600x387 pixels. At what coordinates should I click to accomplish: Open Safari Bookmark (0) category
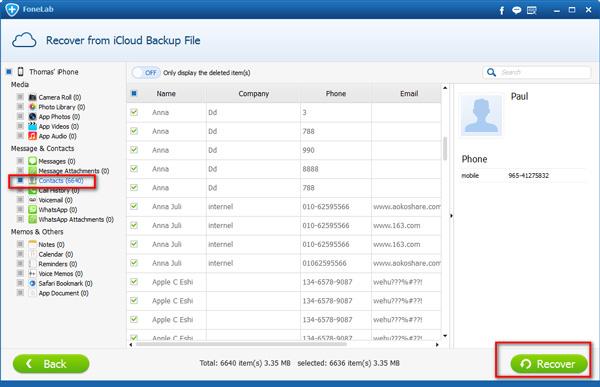coord(65,283)
